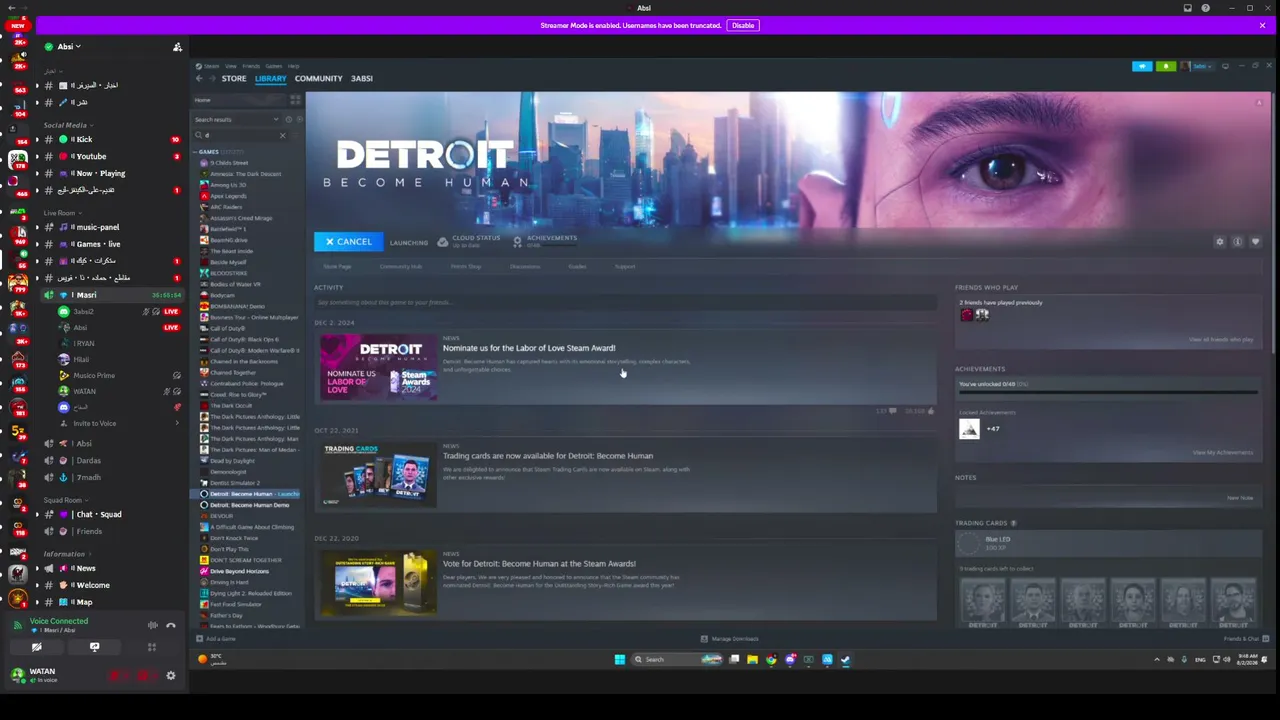Favorite Detroit using the heart icon

click(1255, 242)
